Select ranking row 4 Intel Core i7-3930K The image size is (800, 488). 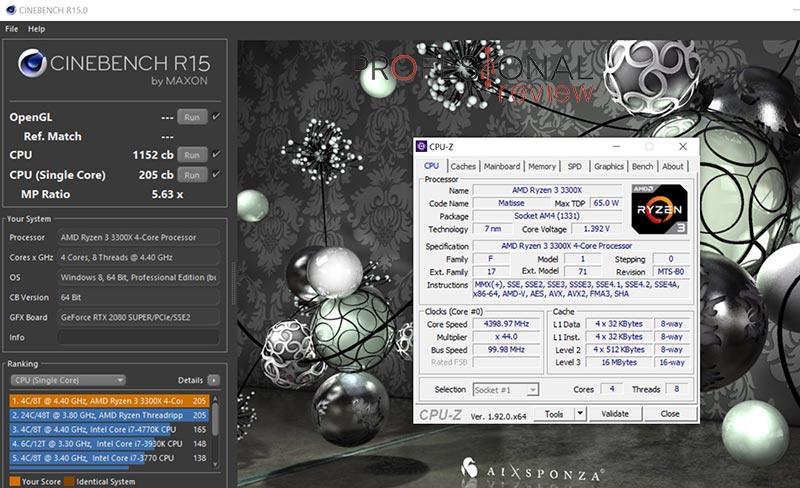[109, 444]
